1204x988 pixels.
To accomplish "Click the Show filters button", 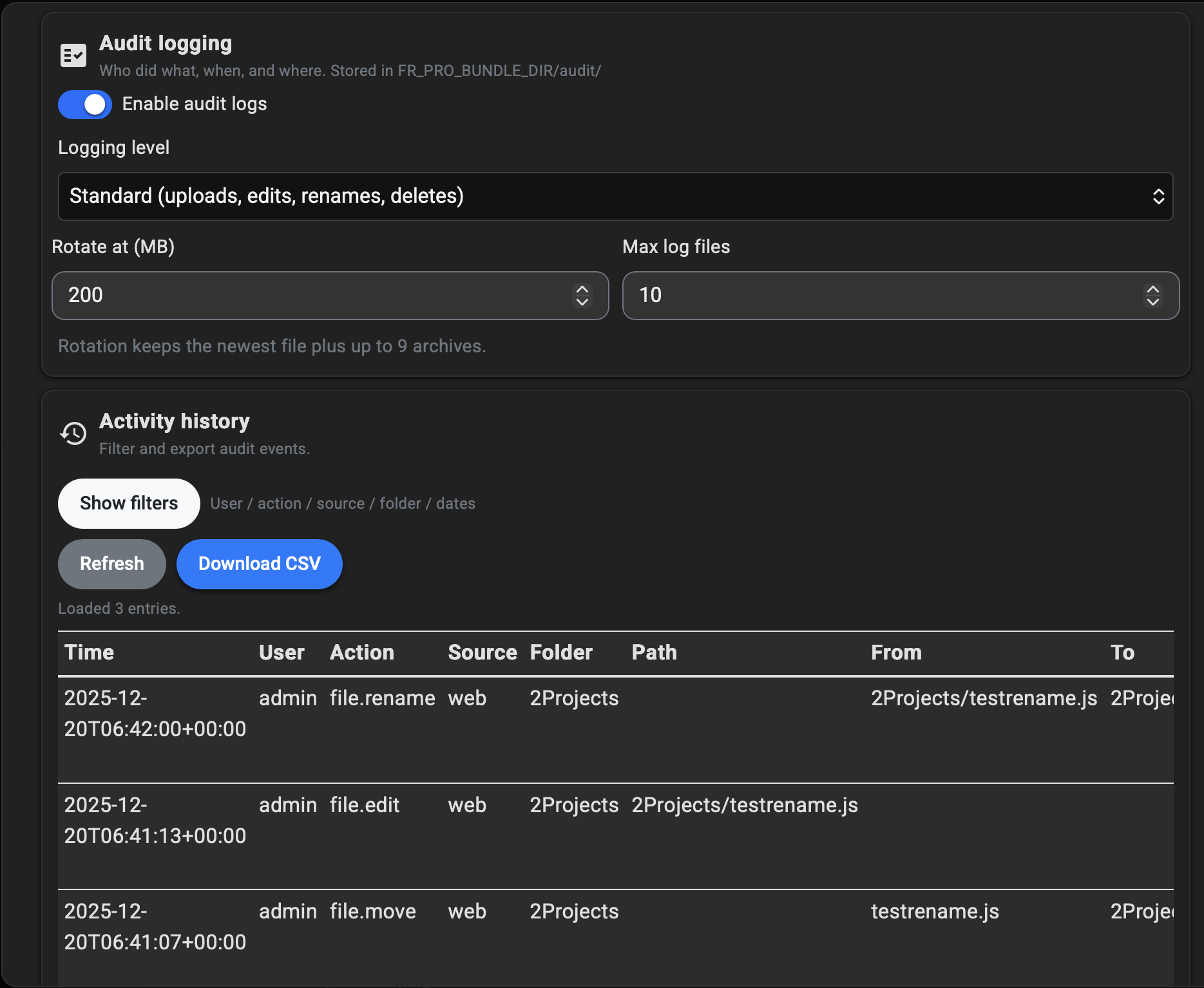I will click(128, 503).
